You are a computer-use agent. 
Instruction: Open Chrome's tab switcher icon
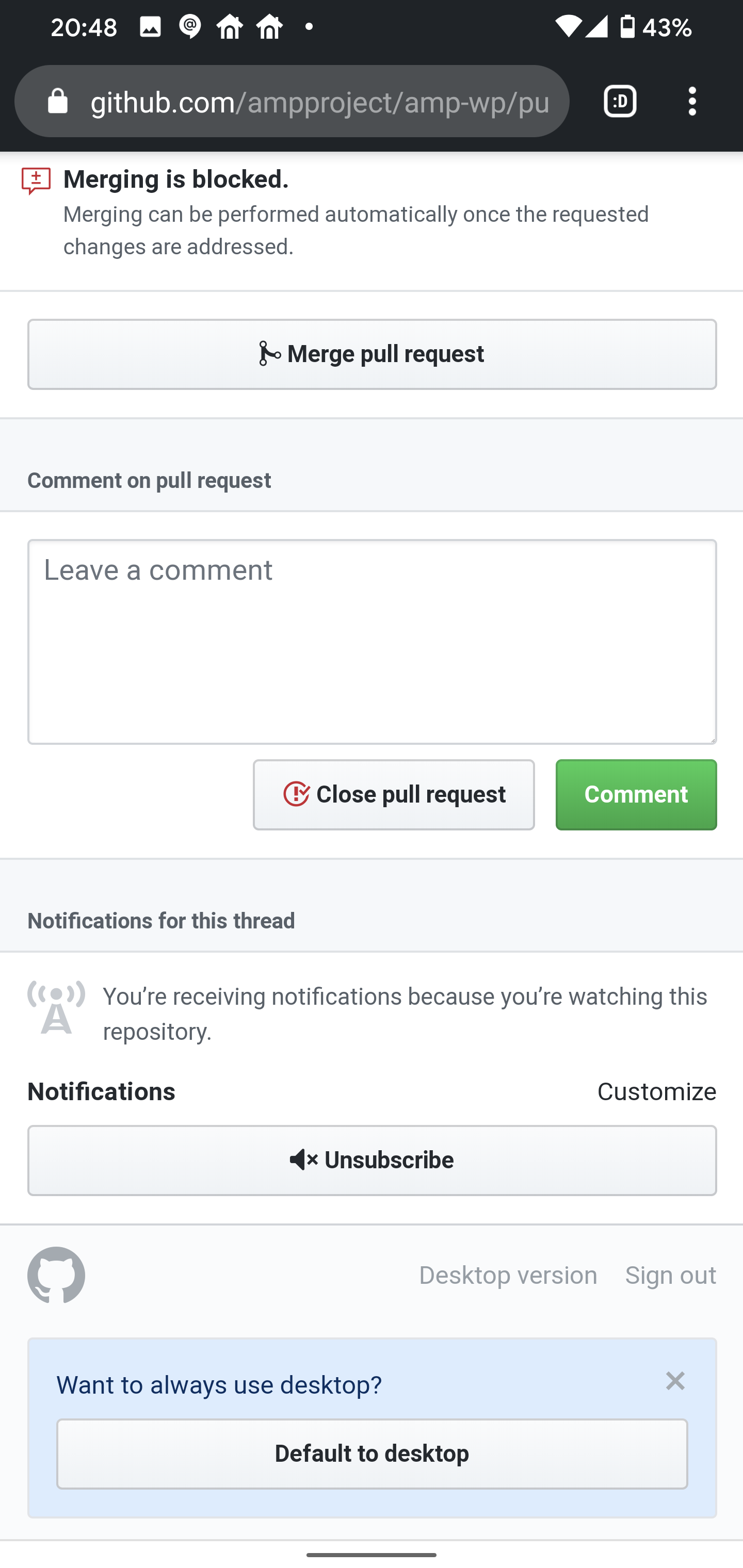pos(619,101)
